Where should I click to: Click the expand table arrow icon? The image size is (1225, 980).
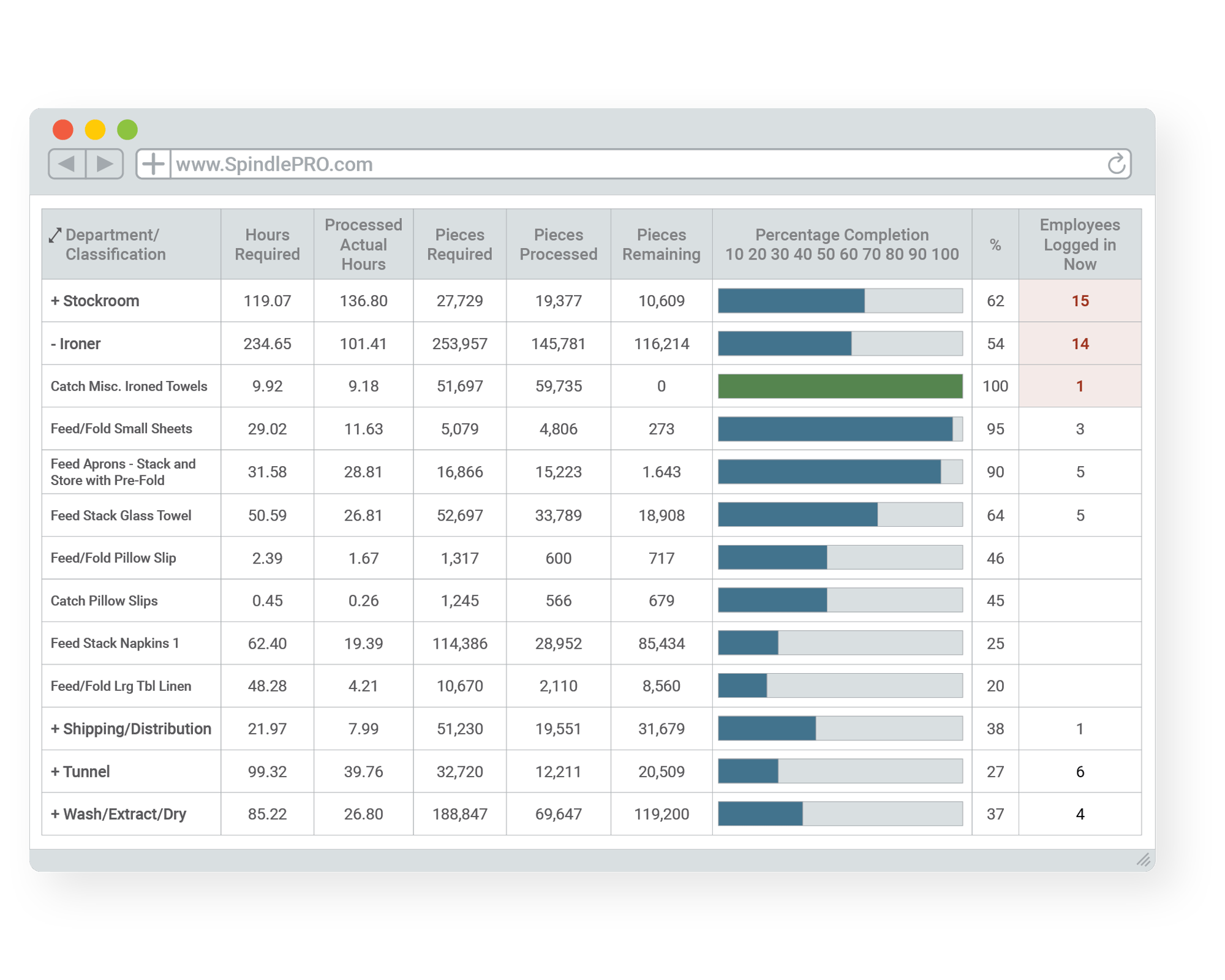pyautogui.click(x=55, y=235)
